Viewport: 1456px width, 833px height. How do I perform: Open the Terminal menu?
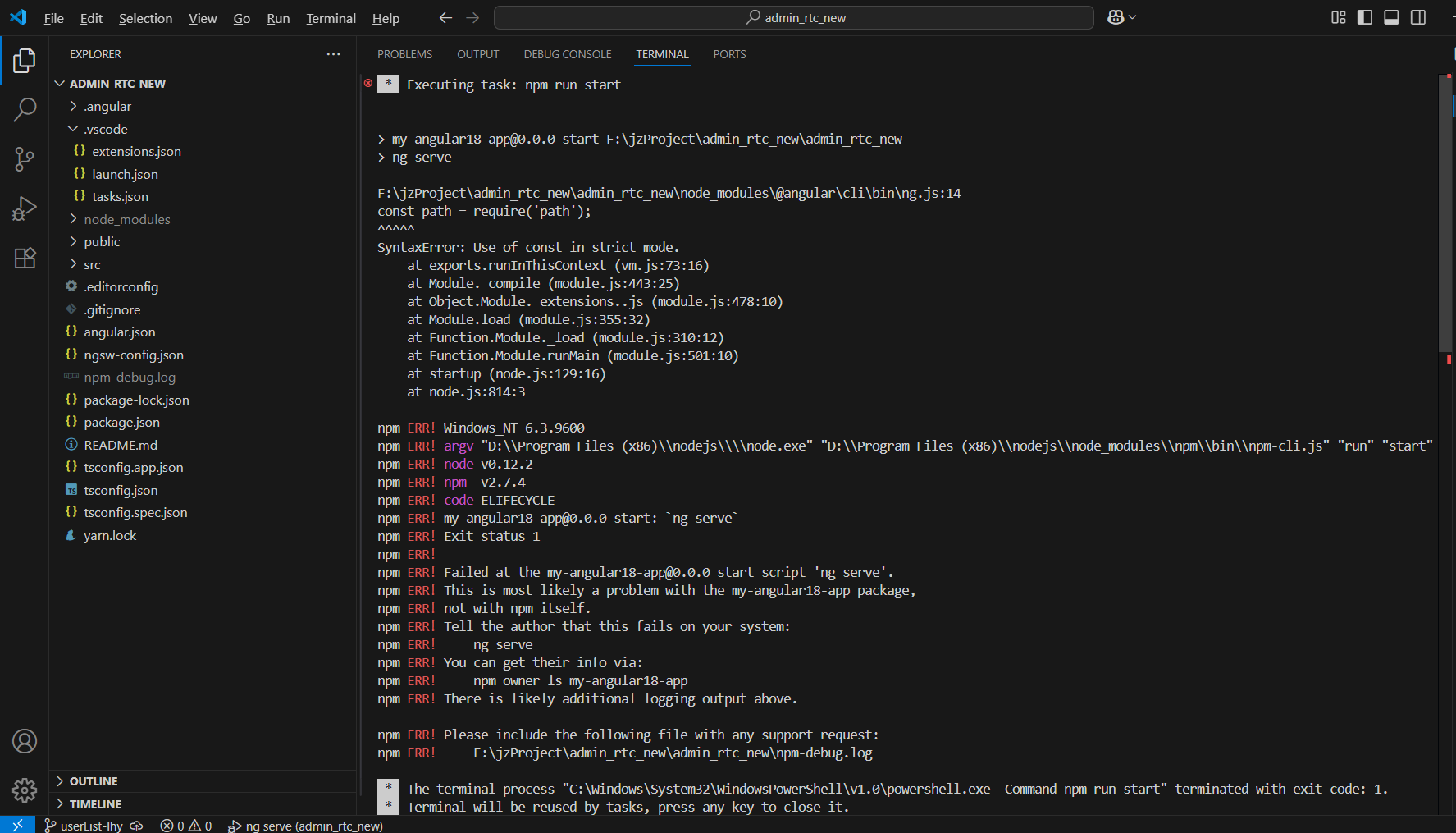(x=331, y=18)
